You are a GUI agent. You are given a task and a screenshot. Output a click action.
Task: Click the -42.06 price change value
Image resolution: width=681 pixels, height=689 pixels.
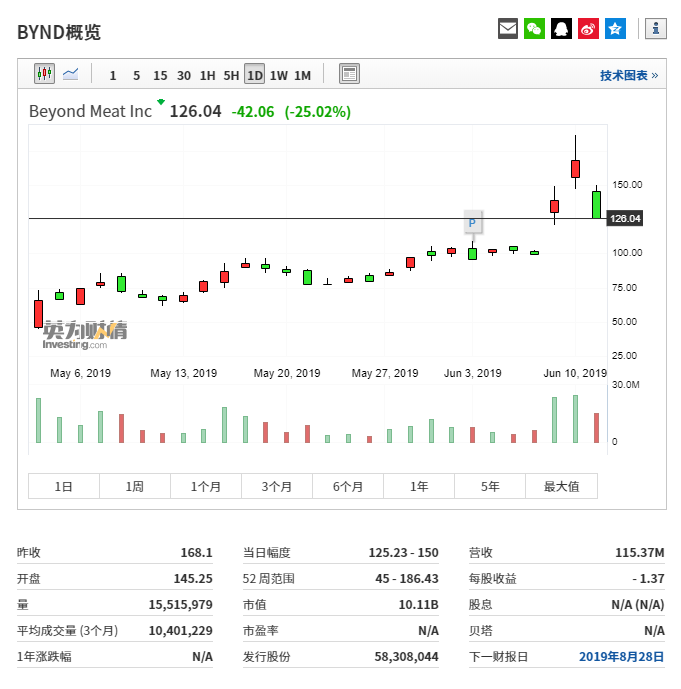253,112
